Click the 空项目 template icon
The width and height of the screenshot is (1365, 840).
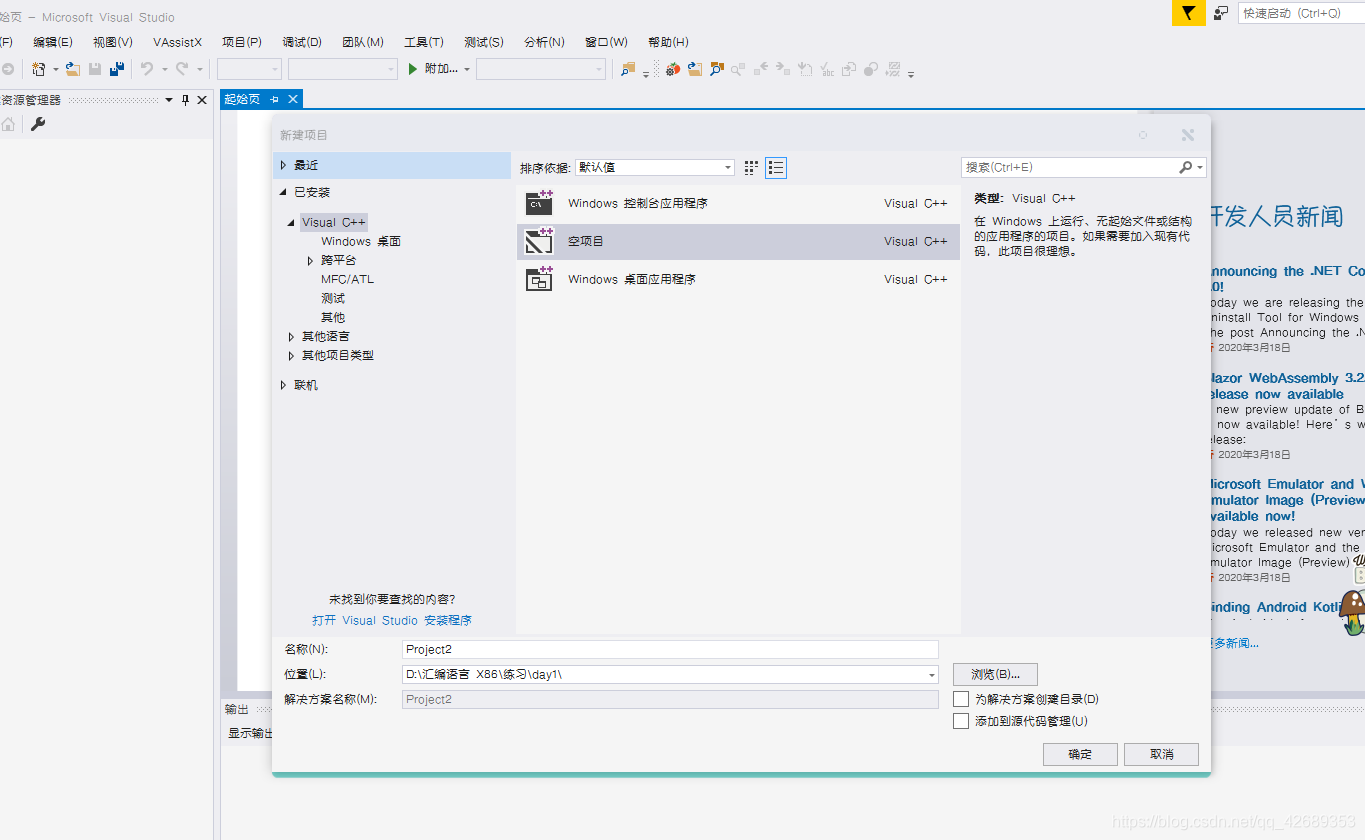539,240
